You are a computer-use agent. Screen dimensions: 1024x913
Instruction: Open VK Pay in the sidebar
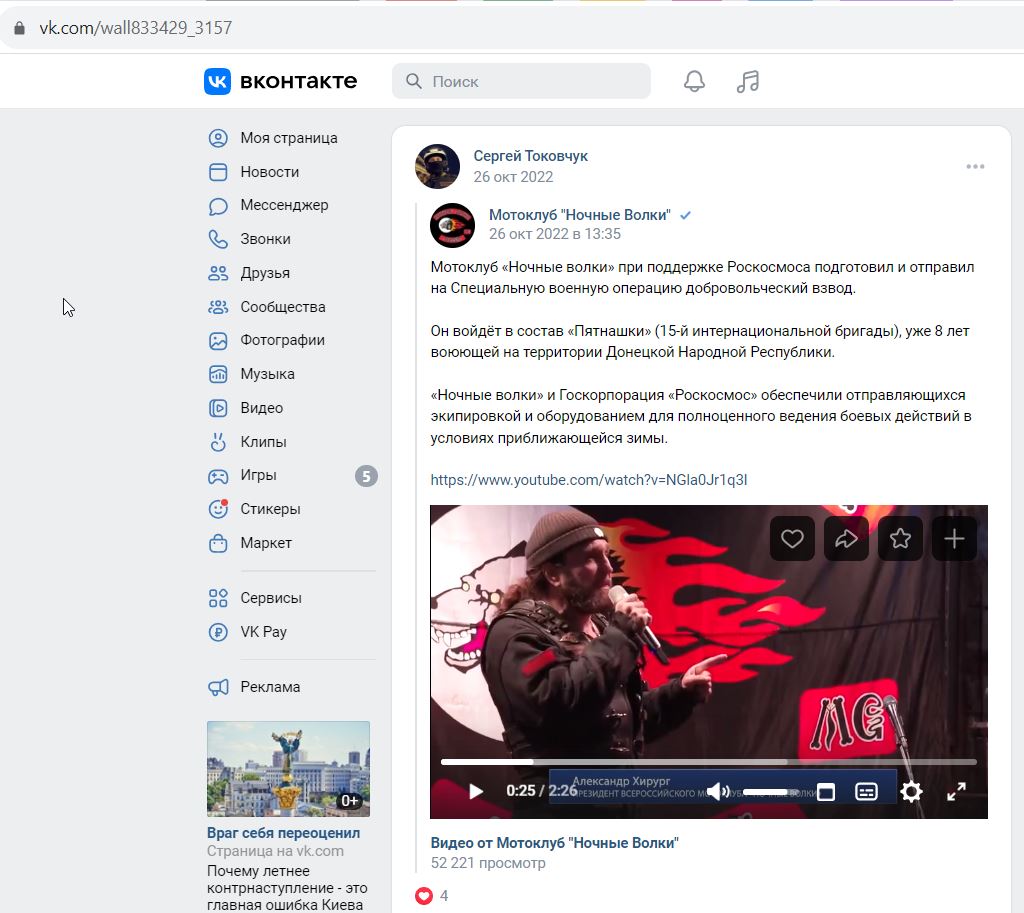click(263, 632)
